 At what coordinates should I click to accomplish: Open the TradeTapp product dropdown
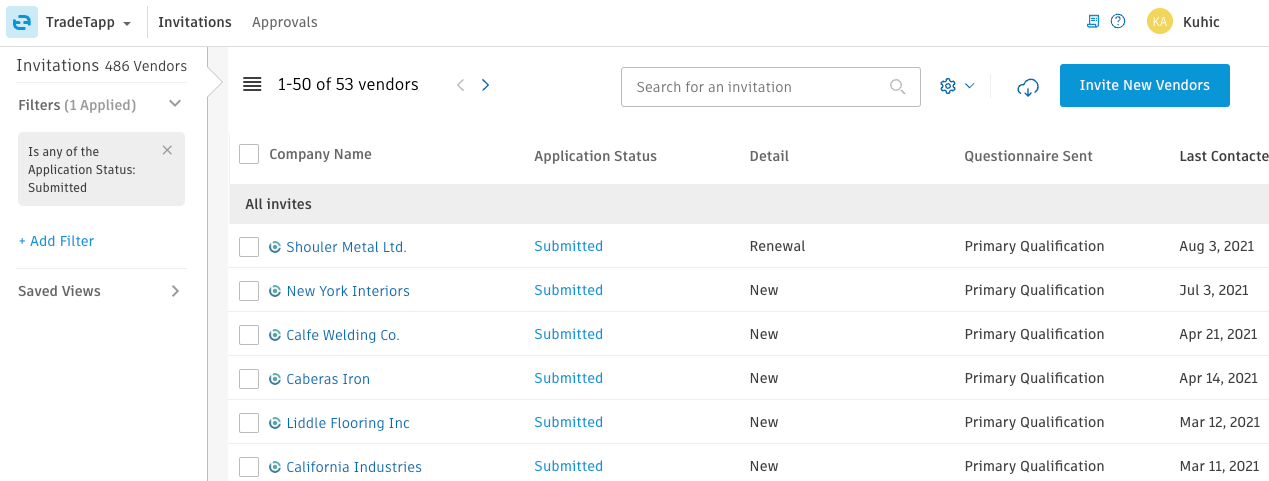click(88, 22)
